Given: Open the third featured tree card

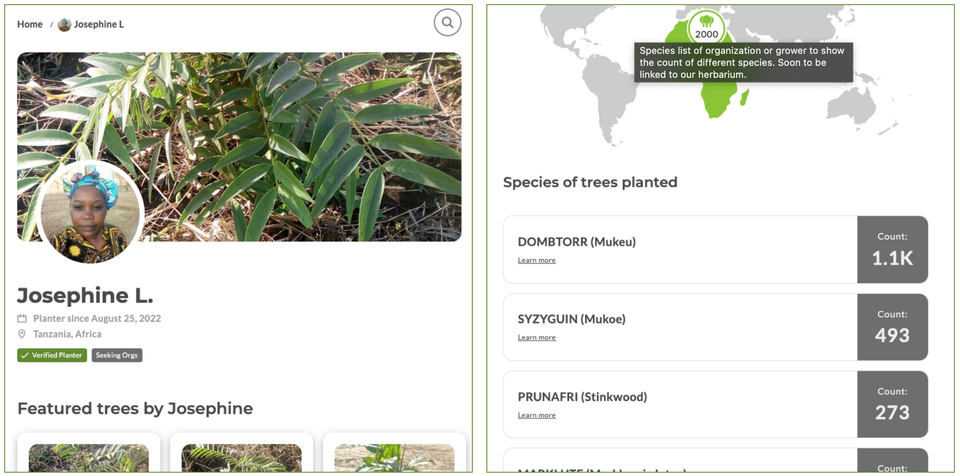Looking at the screenshot, I should 394,452.
